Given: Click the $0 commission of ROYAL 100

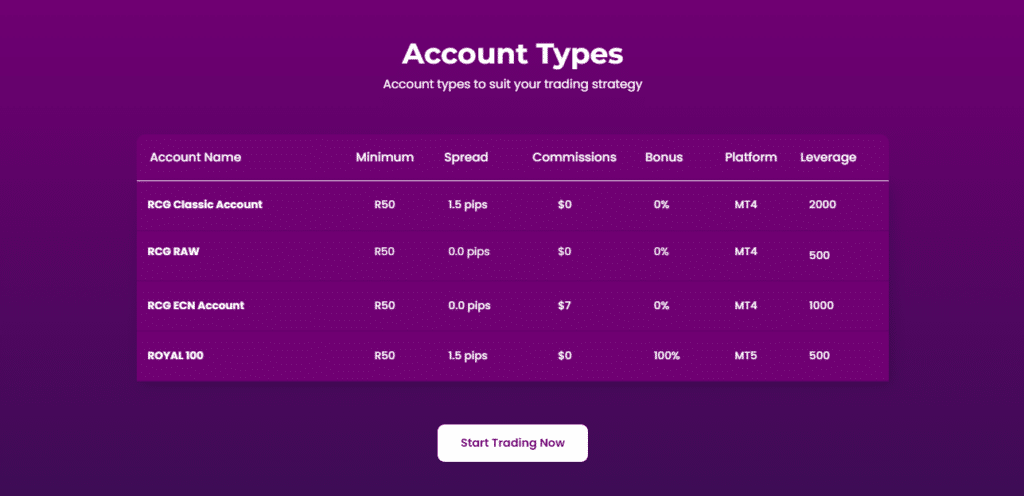Looking at the screenshot, I should pos(565,356).
